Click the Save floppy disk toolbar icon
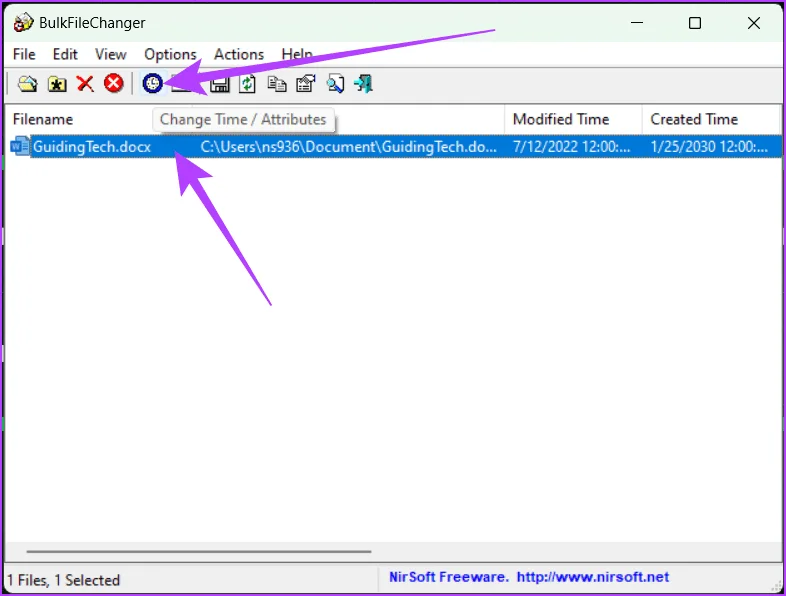The width and height of the screenshot is (786, 596). point(220,84)
